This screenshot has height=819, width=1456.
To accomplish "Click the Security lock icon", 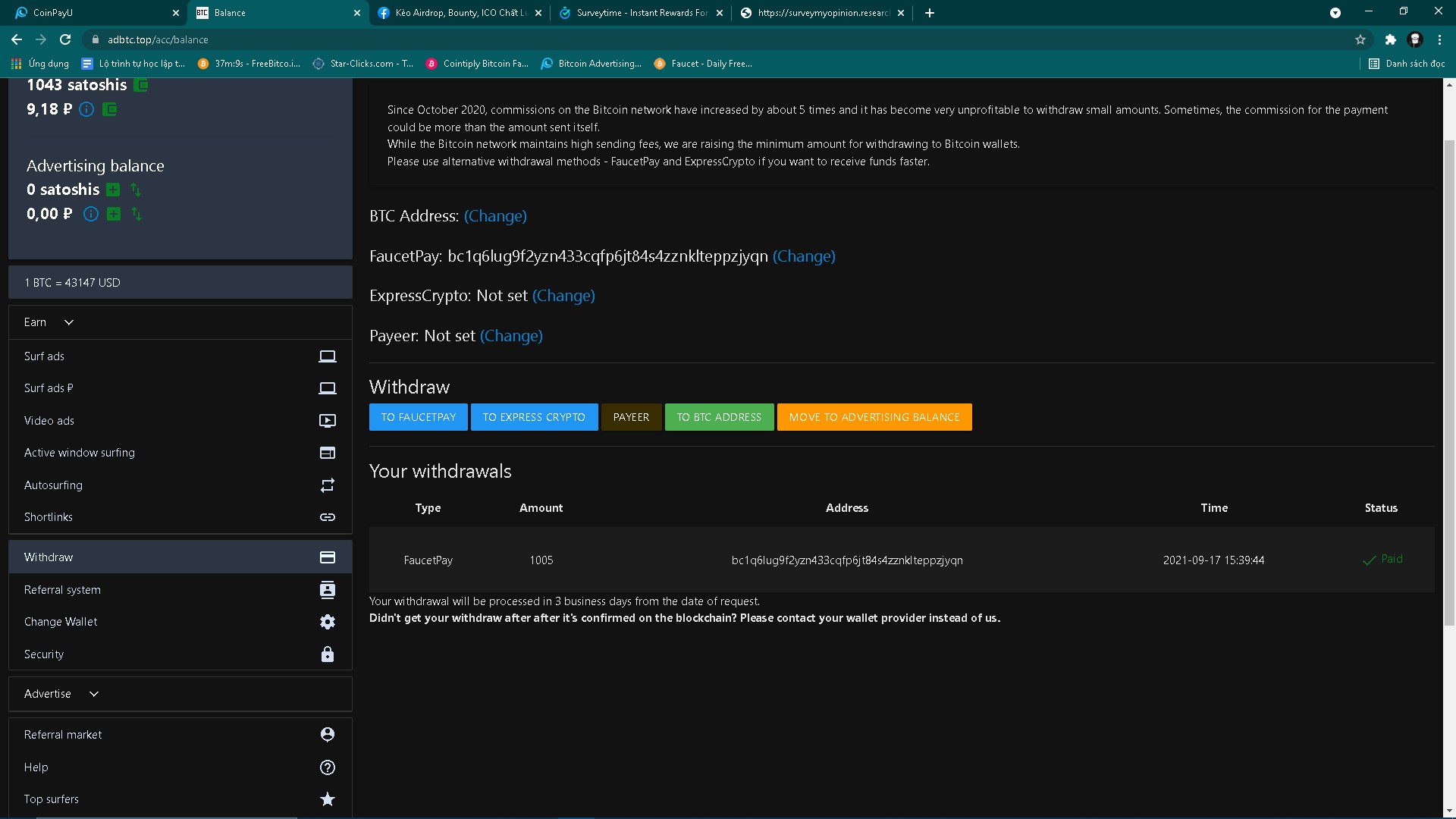I will (x=327, y=654).
